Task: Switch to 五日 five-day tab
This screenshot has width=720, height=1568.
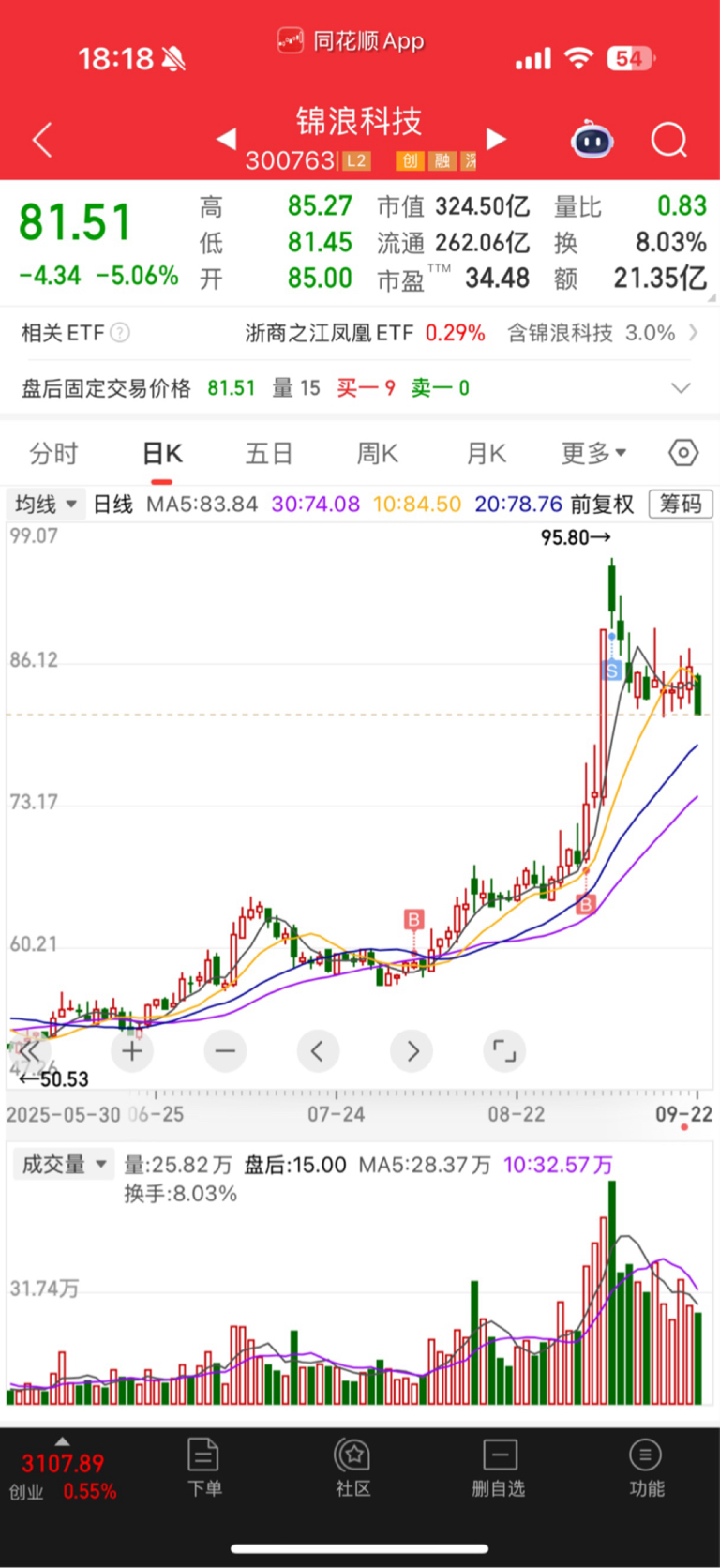Action: click(270, 454)
